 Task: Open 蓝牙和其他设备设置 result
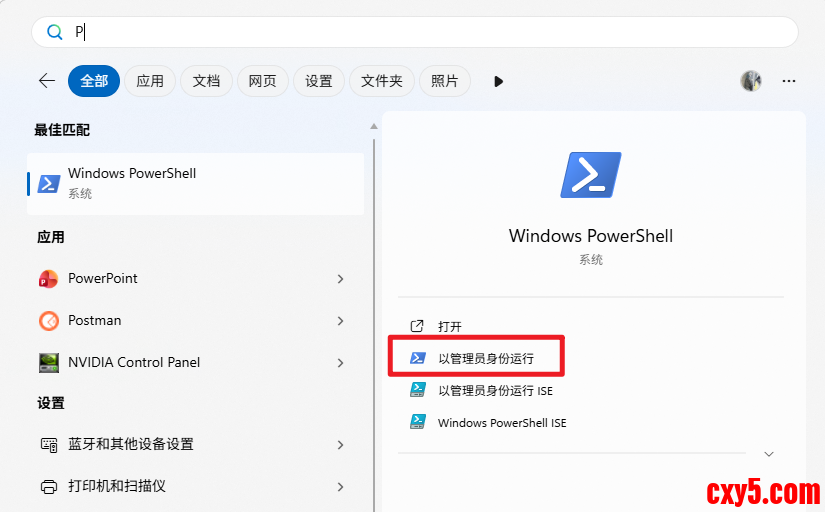pyautogui.click(x=131, y=444)
